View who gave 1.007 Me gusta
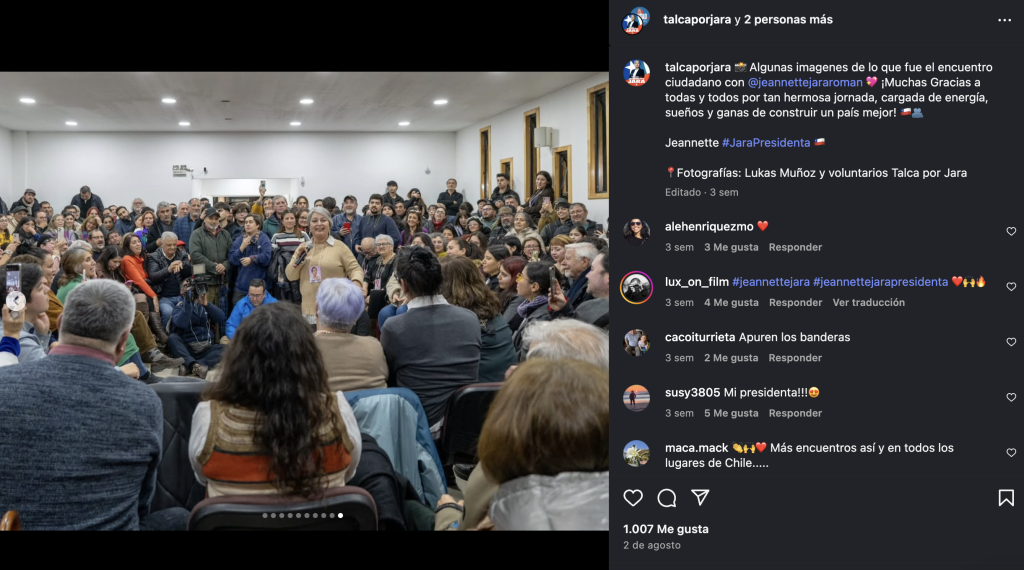This screenshot has height=570, width=1024. [x=665, y=529]
